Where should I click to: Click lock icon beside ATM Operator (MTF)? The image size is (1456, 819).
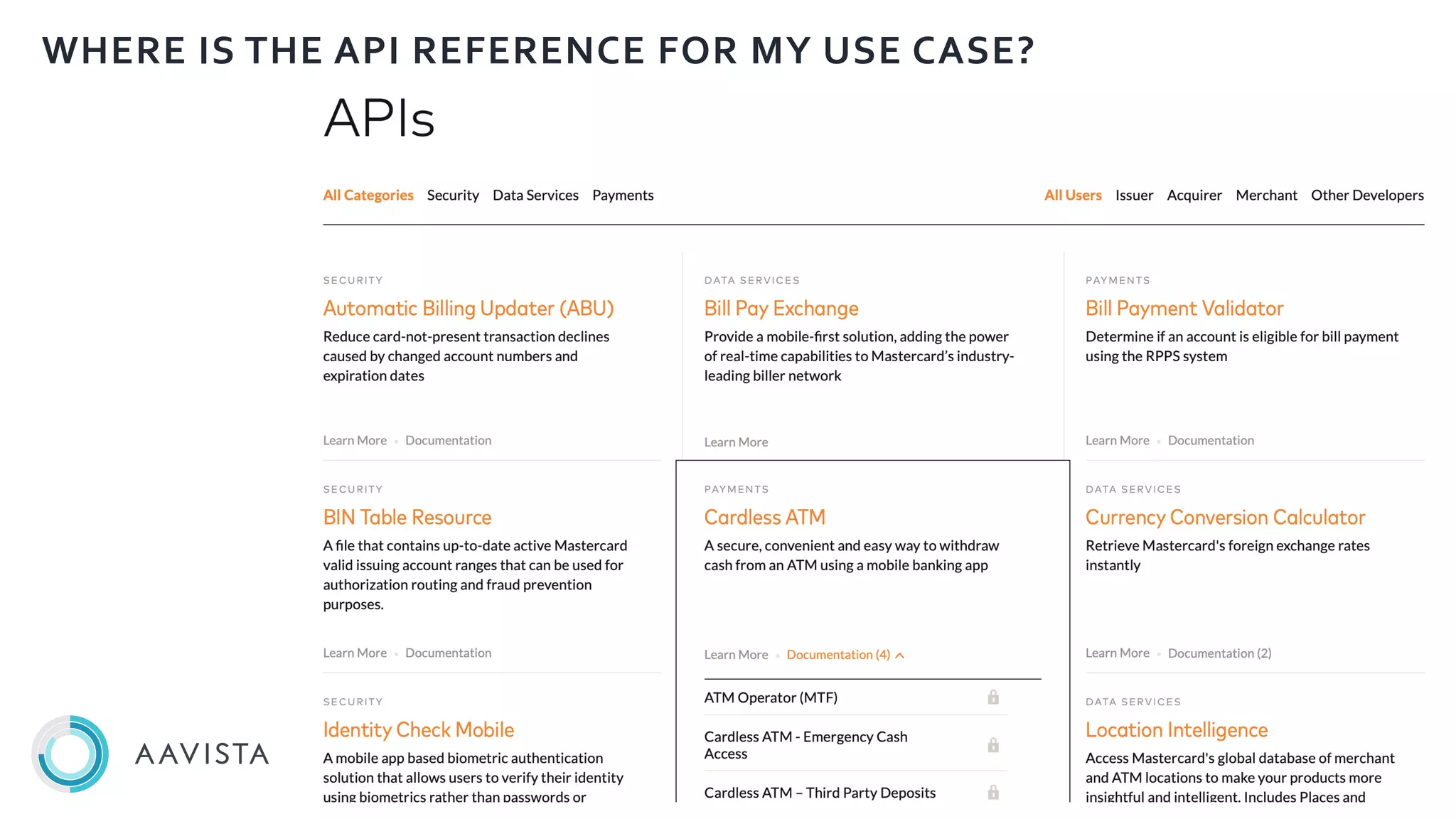pos(993,697)
